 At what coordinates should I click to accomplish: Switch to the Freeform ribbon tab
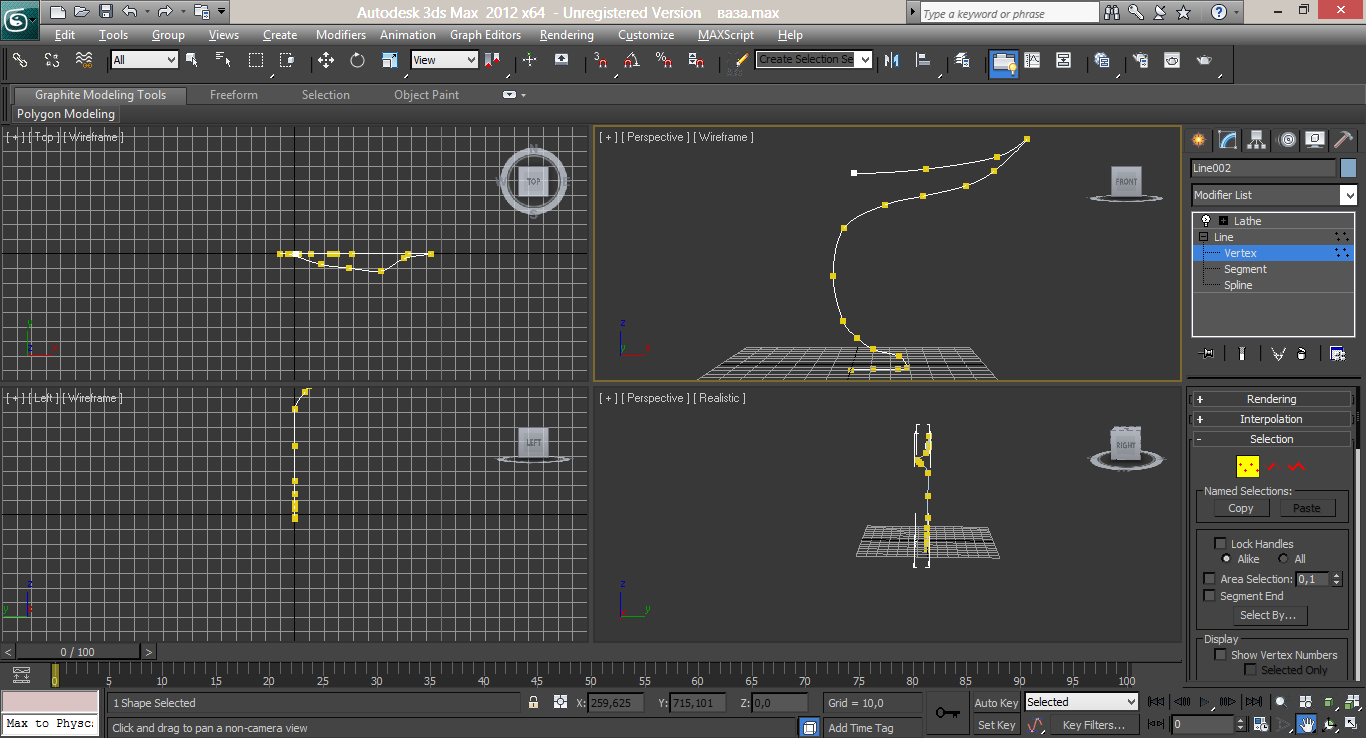234,95
